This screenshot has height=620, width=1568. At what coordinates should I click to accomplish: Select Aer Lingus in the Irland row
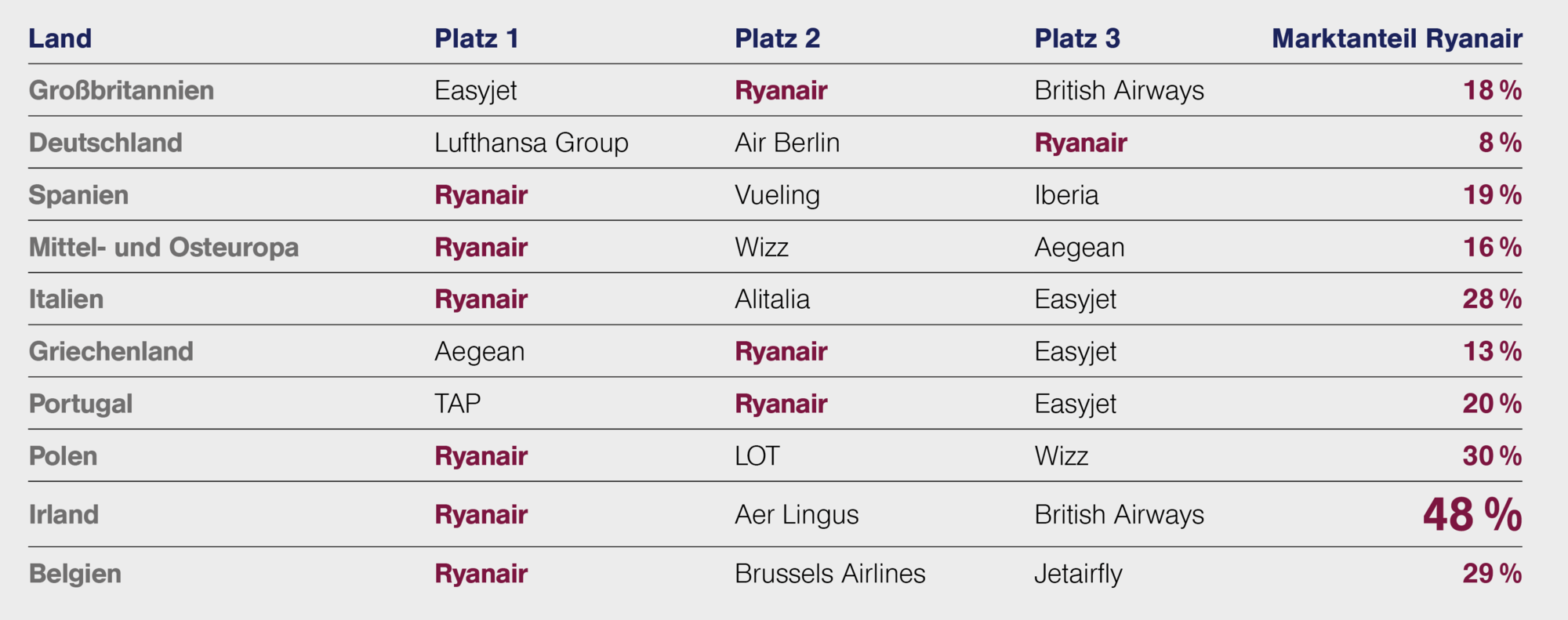[797, 515]
